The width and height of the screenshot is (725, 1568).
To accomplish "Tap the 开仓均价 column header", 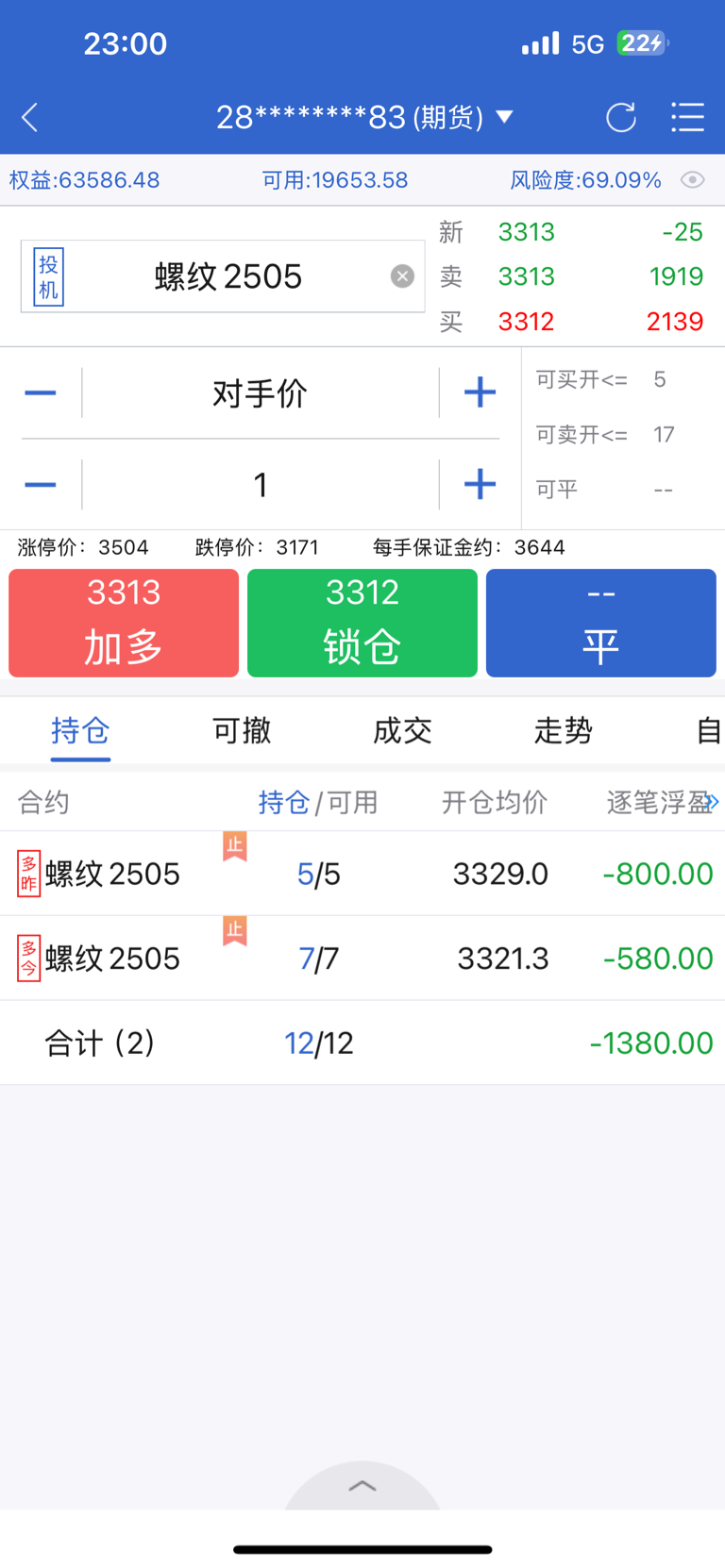I will click(495, 803).
